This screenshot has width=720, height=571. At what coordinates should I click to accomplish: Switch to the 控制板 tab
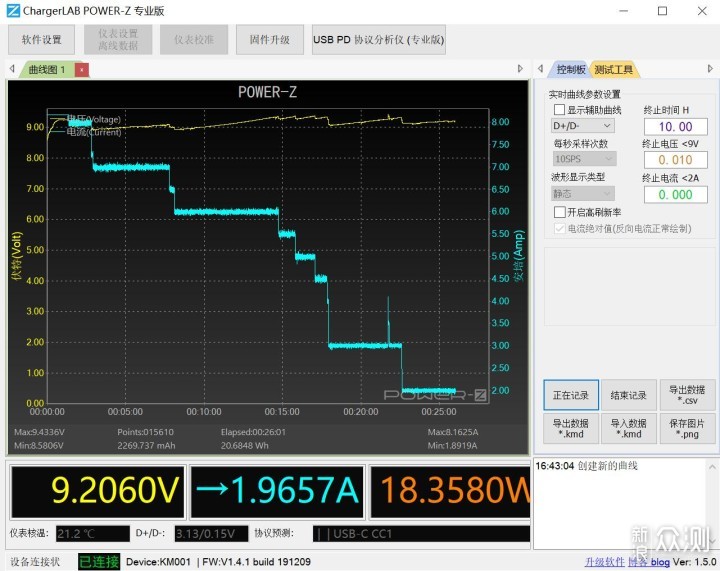click(570, 70)
